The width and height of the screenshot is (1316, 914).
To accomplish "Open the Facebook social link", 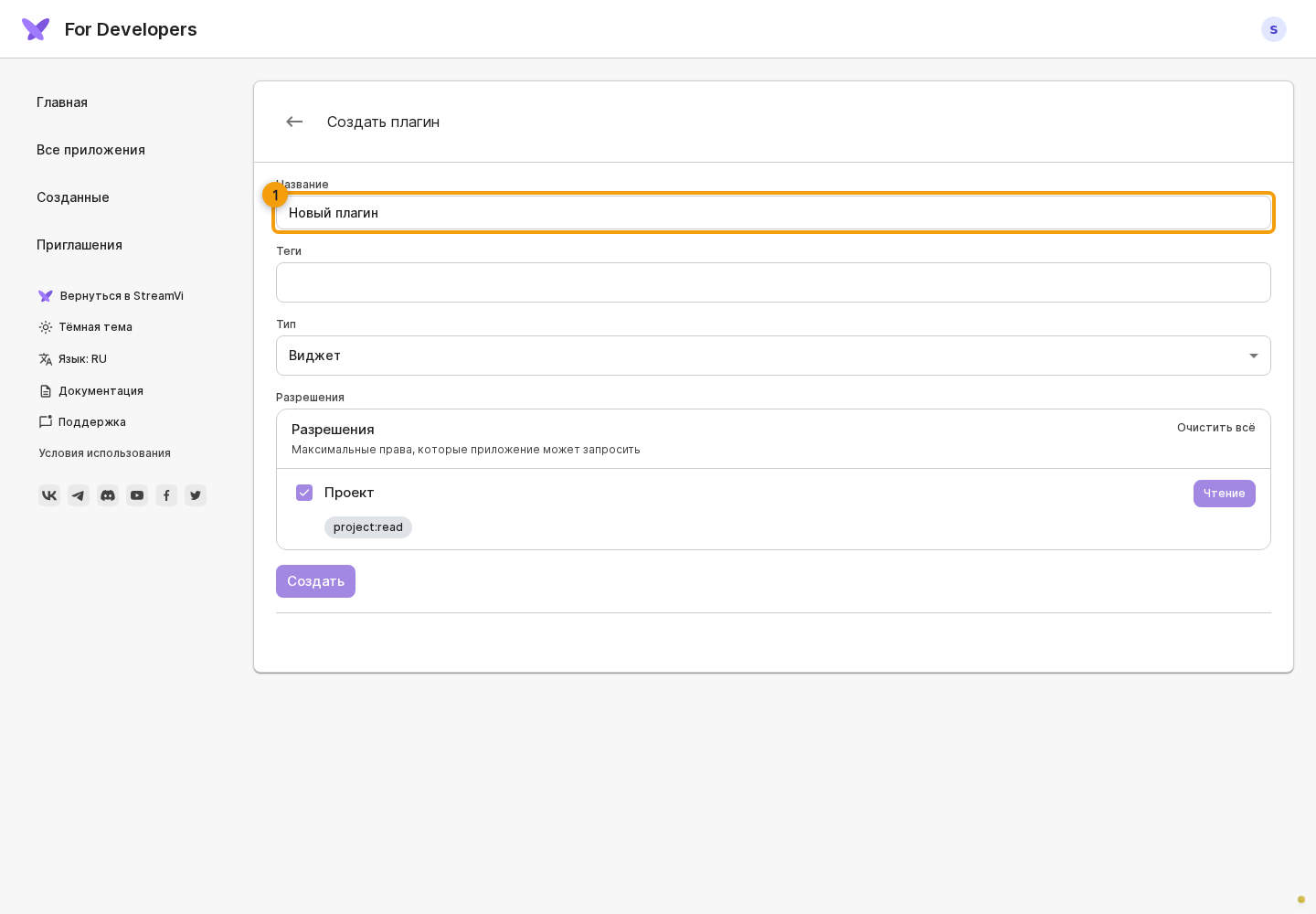I will pos(166,495).
